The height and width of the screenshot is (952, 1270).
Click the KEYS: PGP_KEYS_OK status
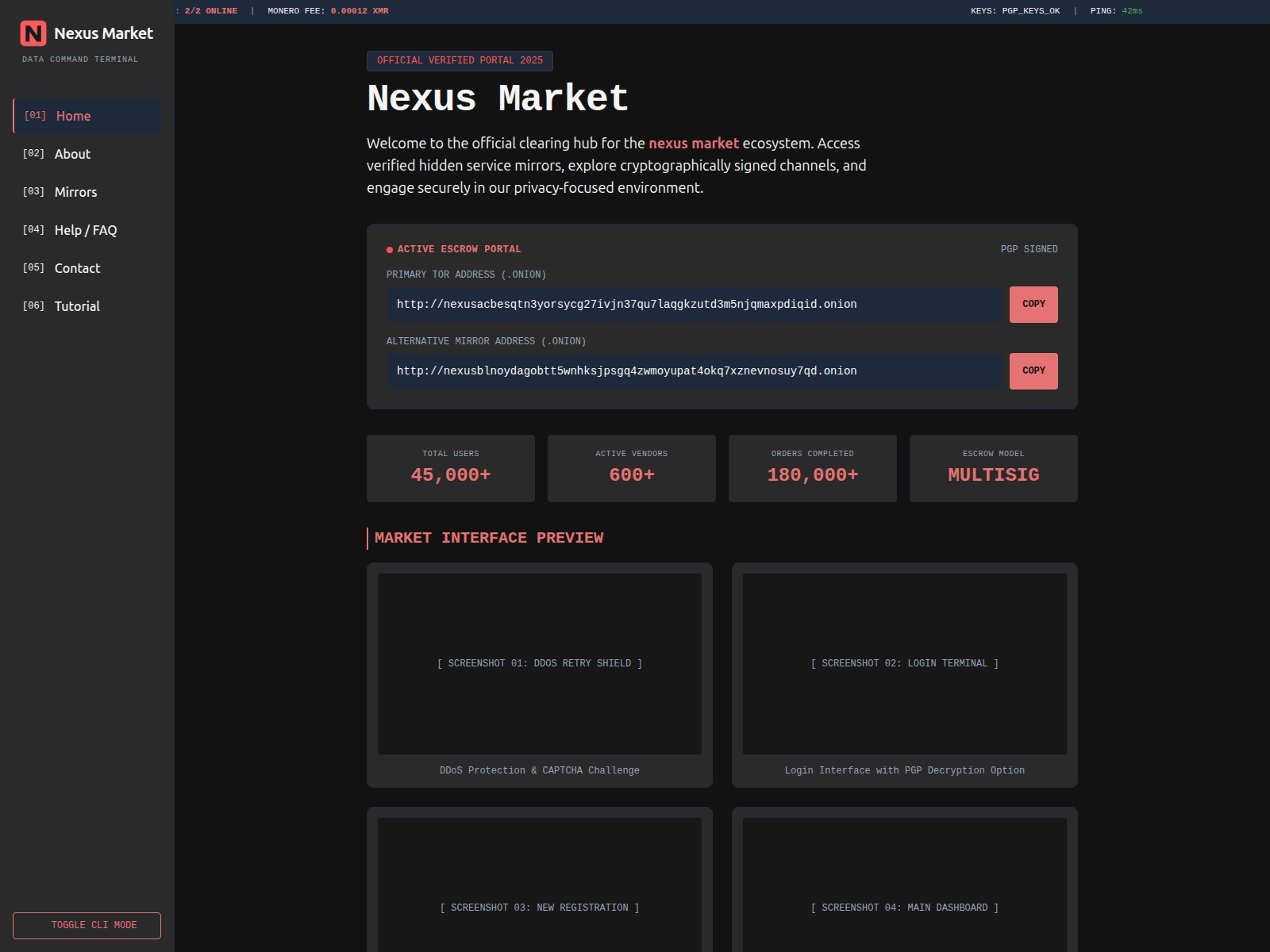[x=1015, y=11]
